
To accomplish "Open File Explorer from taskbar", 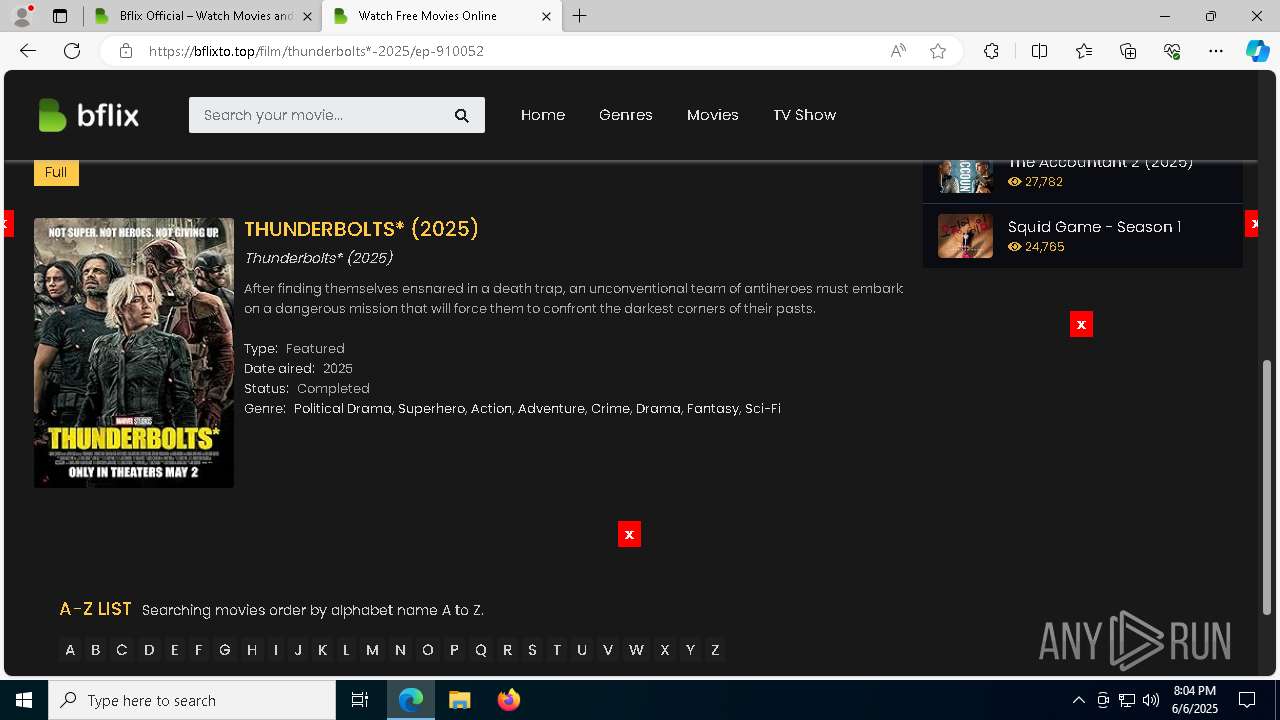I will click(459, 700).
